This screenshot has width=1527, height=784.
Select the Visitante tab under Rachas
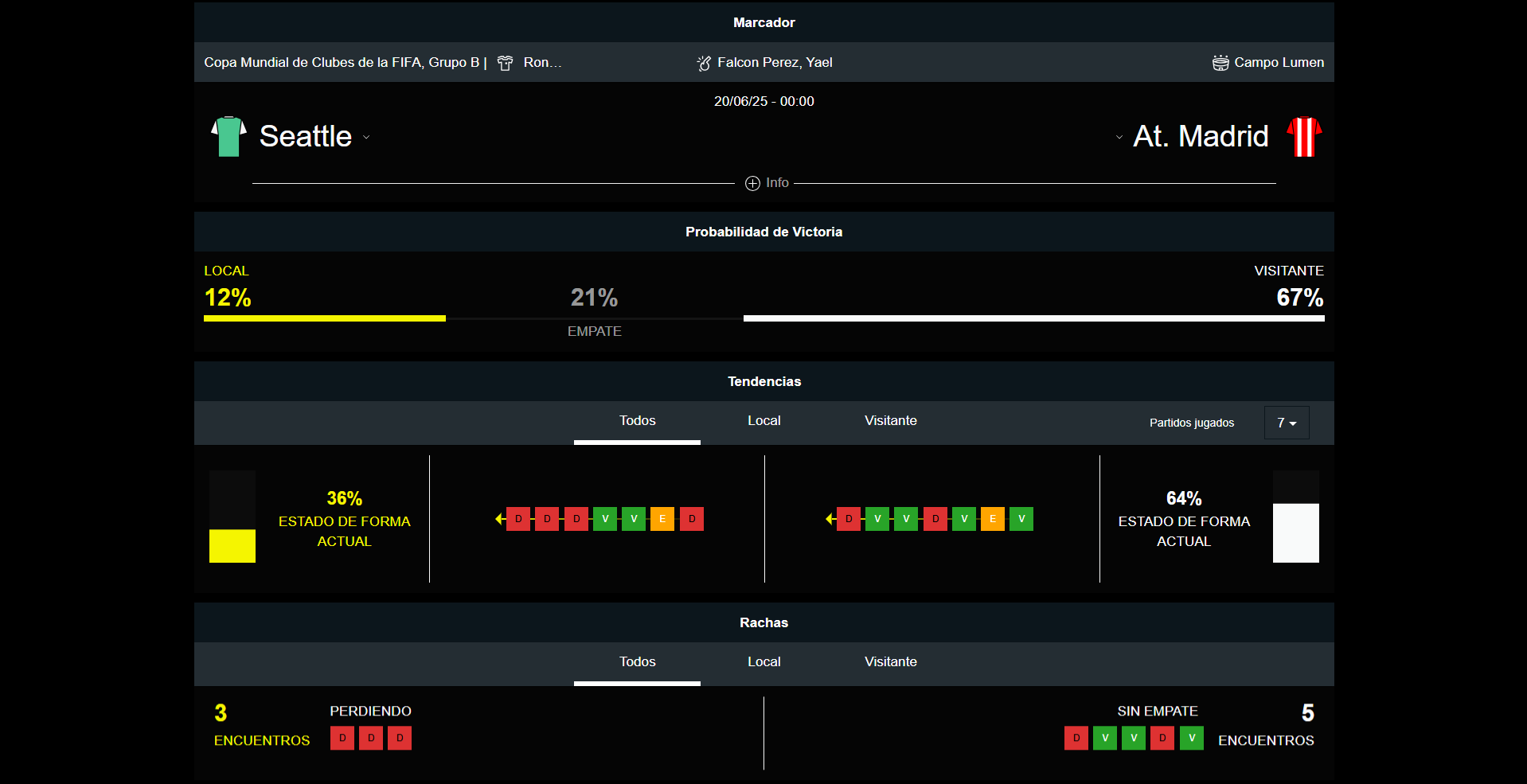tap(890, 662)
